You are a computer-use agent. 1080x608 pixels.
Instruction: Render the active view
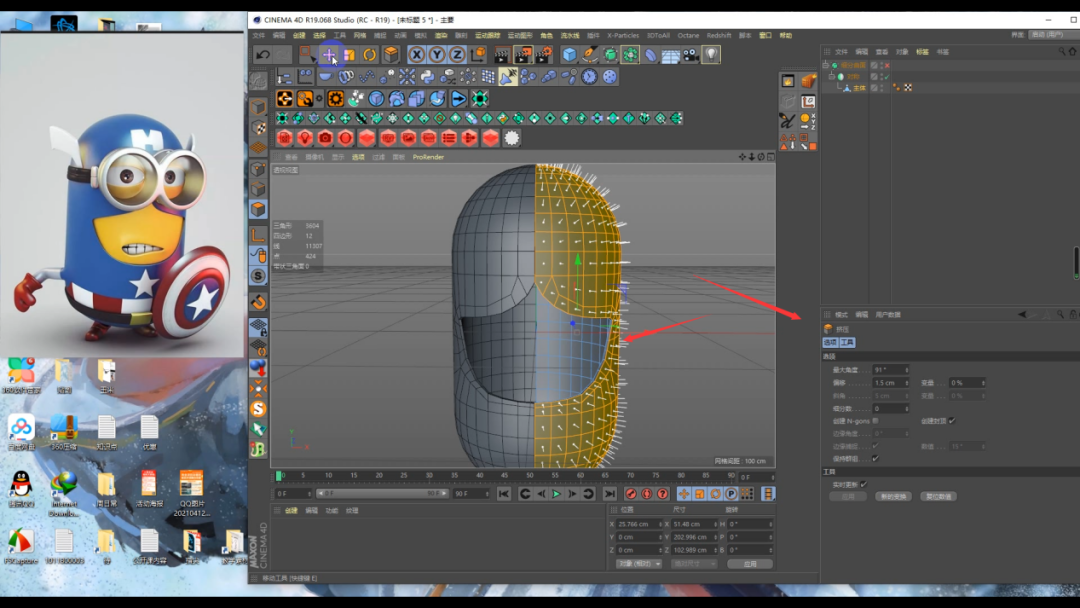point(502,54)
